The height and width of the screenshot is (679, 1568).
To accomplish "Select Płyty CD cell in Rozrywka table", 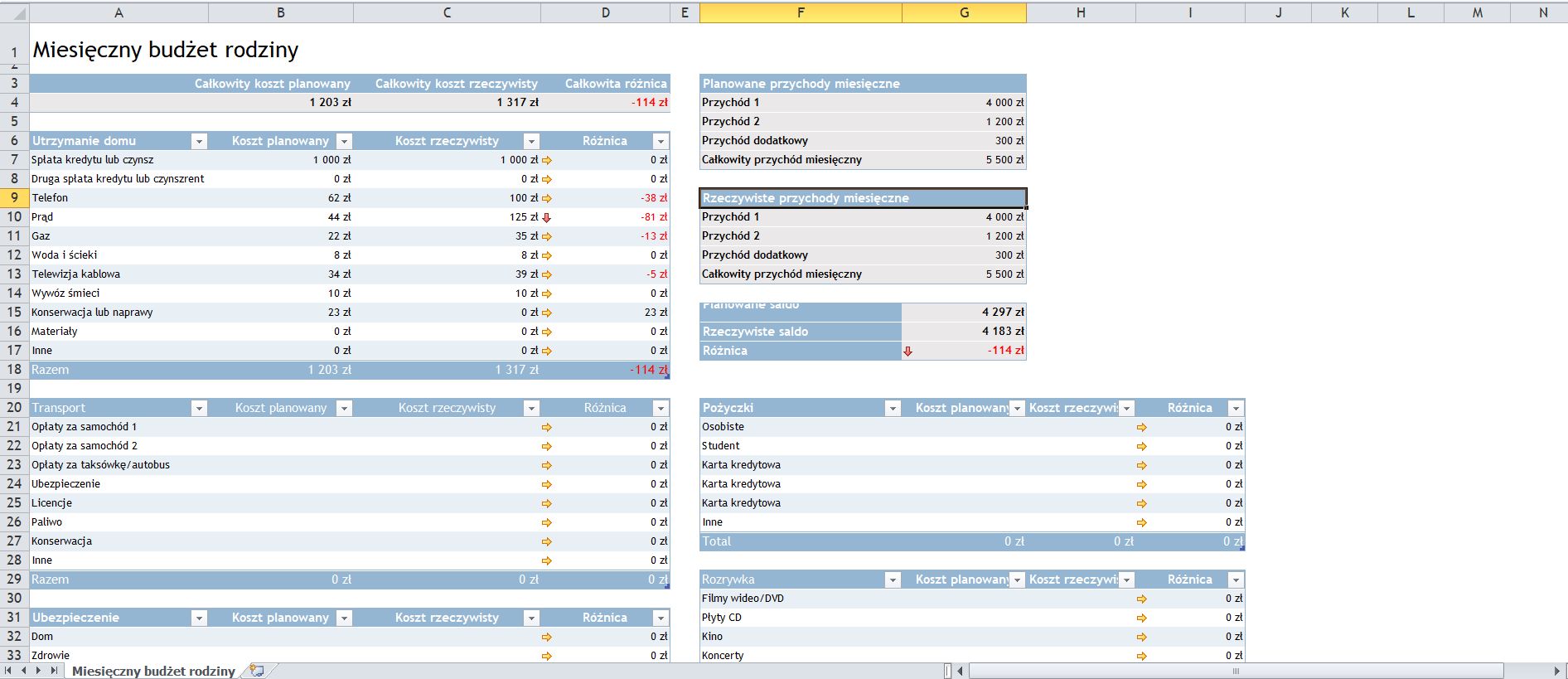I will click(x=801, y=618).
